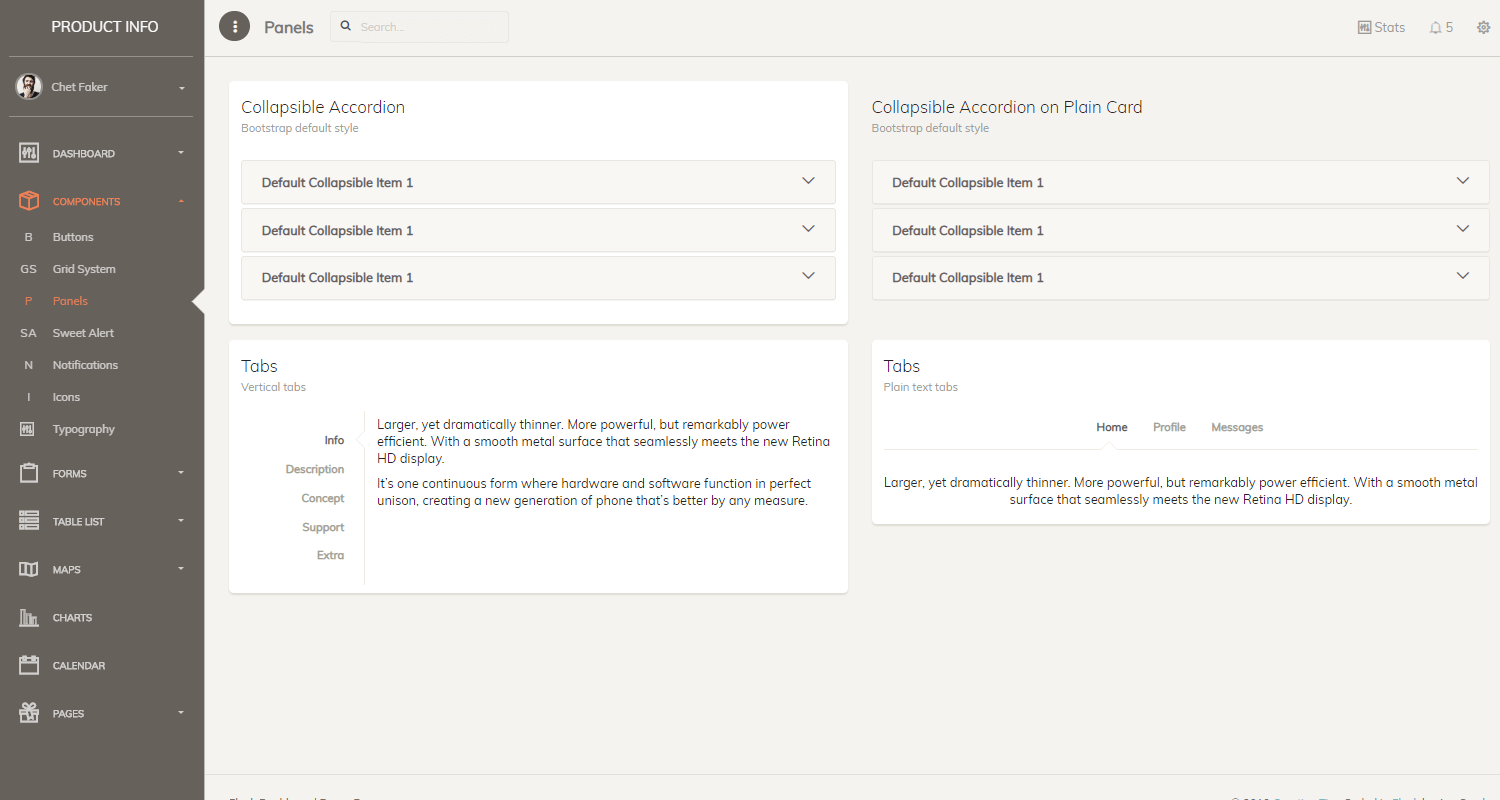This screenshot has width=1500, height=800.
Task: Click the Components cube icon
Action: [29, 201]
